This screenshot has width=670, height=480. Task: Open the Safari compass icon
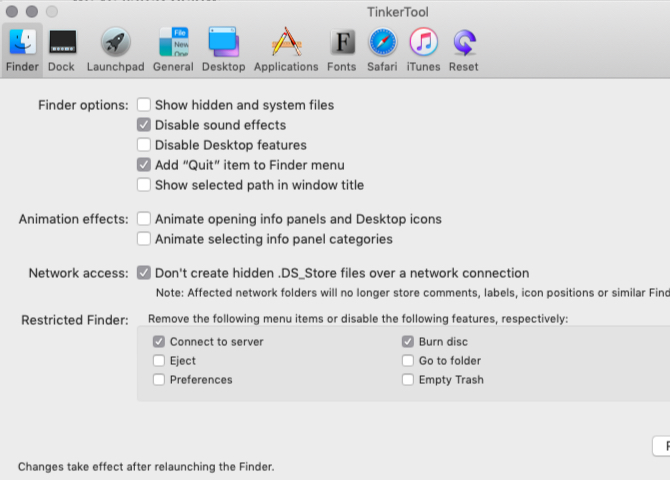[x=382, y=43]
